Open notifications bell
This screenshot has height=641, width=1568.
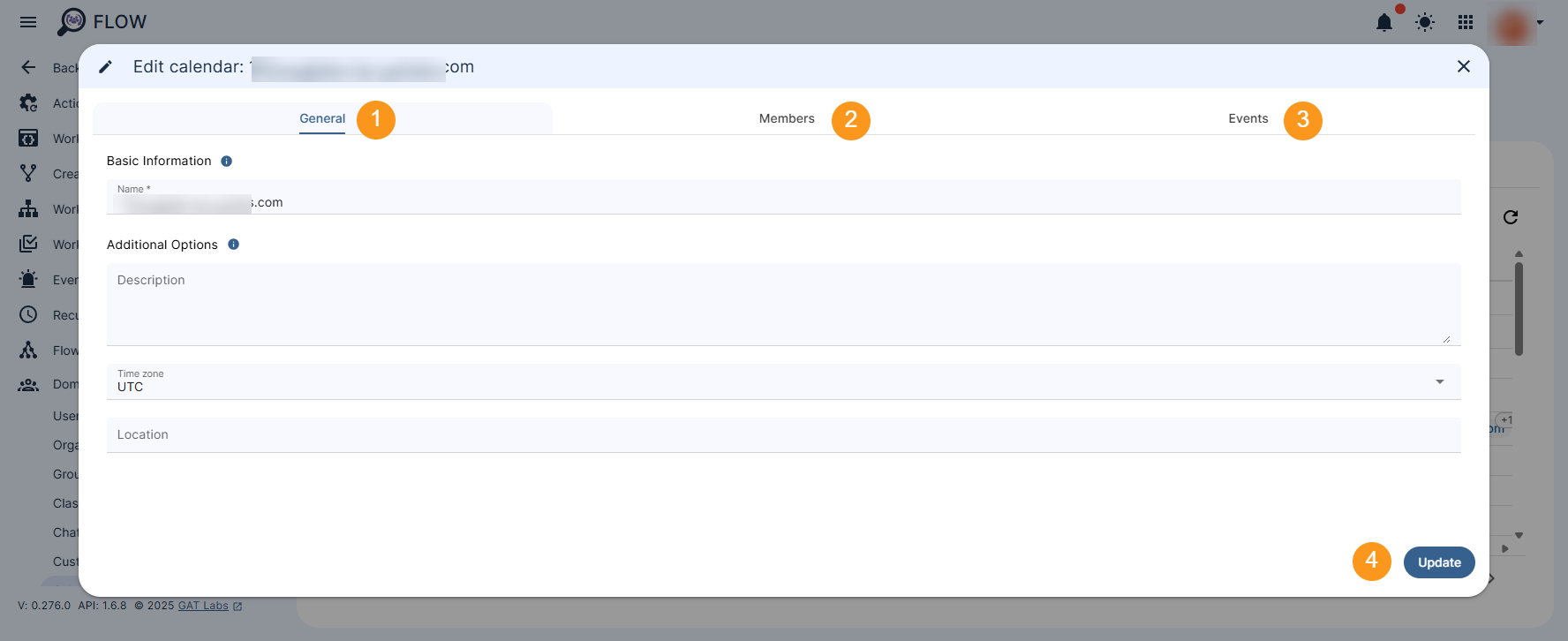pos(1384,23)
